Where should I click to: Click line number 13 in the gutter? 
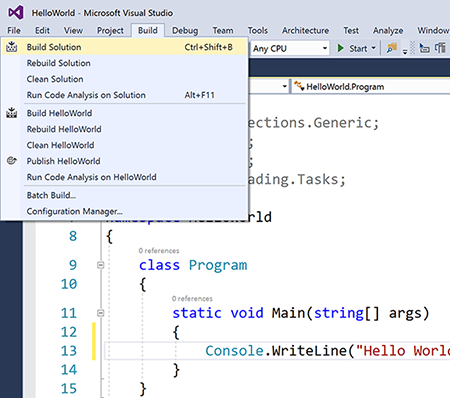click(x=69, y=351)
